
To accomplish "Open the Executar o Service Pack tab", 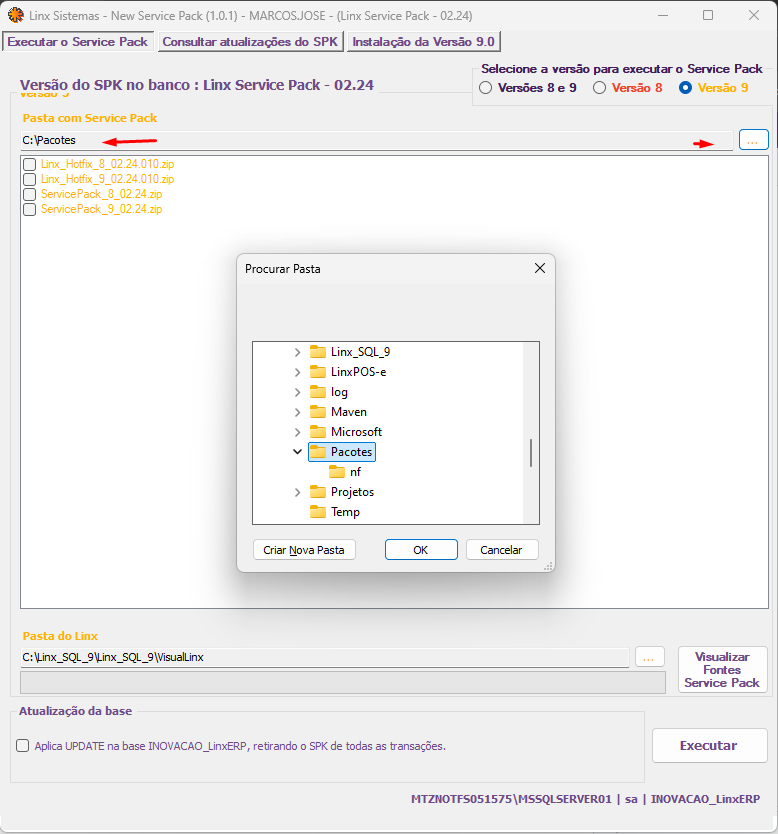I will pyautogui.click(x=78, y=41).
